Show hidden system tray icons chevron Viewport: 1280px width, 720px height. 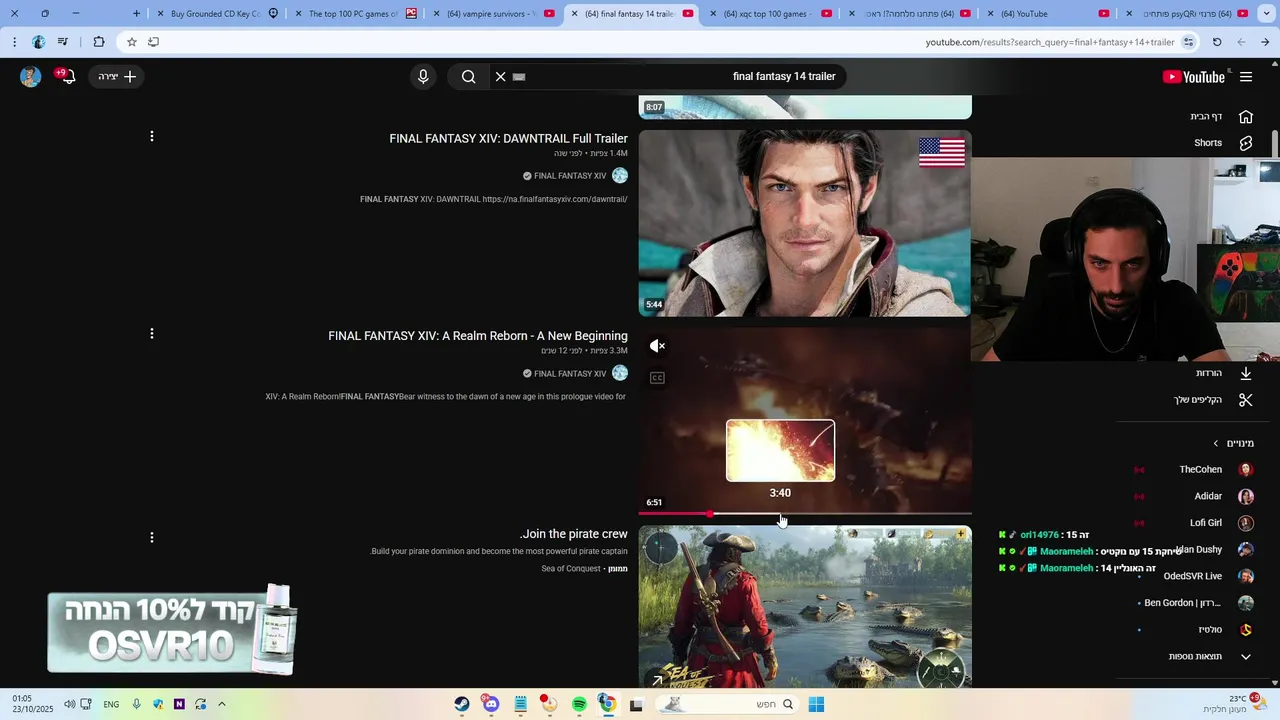[222, 704]
